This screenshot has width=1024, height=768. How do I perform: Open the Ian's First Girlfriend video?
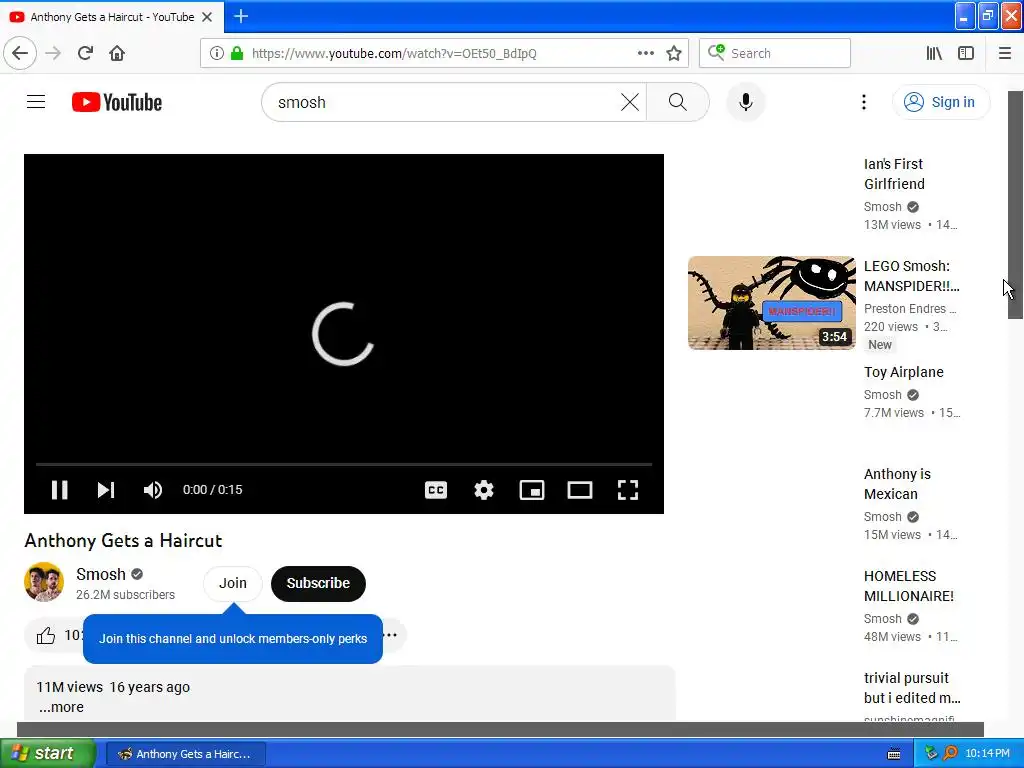[894, 174]
